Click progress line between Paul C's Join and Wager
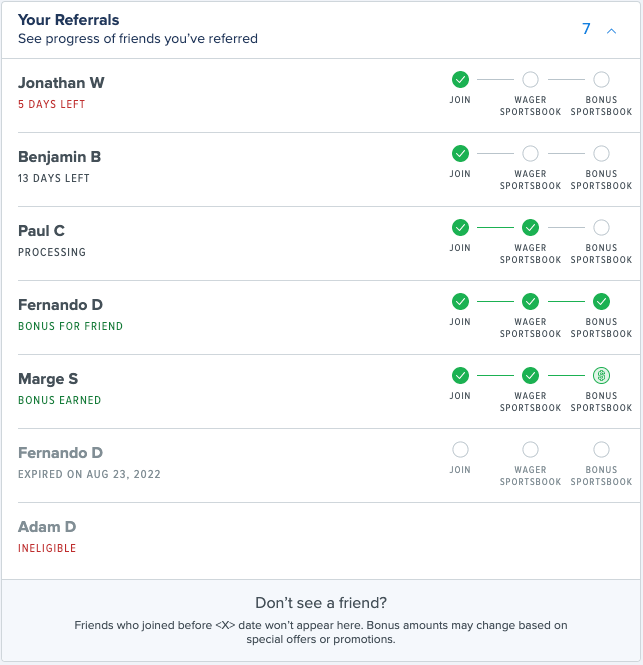The width and height of the screenshot is (643, 665). point(495,227)
